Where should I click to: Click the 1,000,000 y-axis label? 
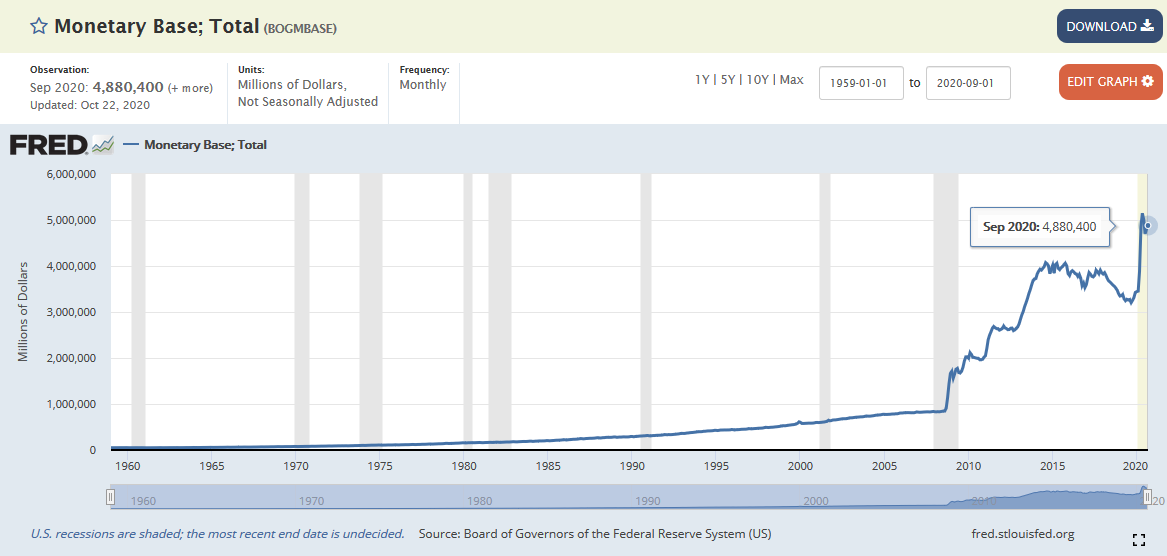(x=73, y=404)
